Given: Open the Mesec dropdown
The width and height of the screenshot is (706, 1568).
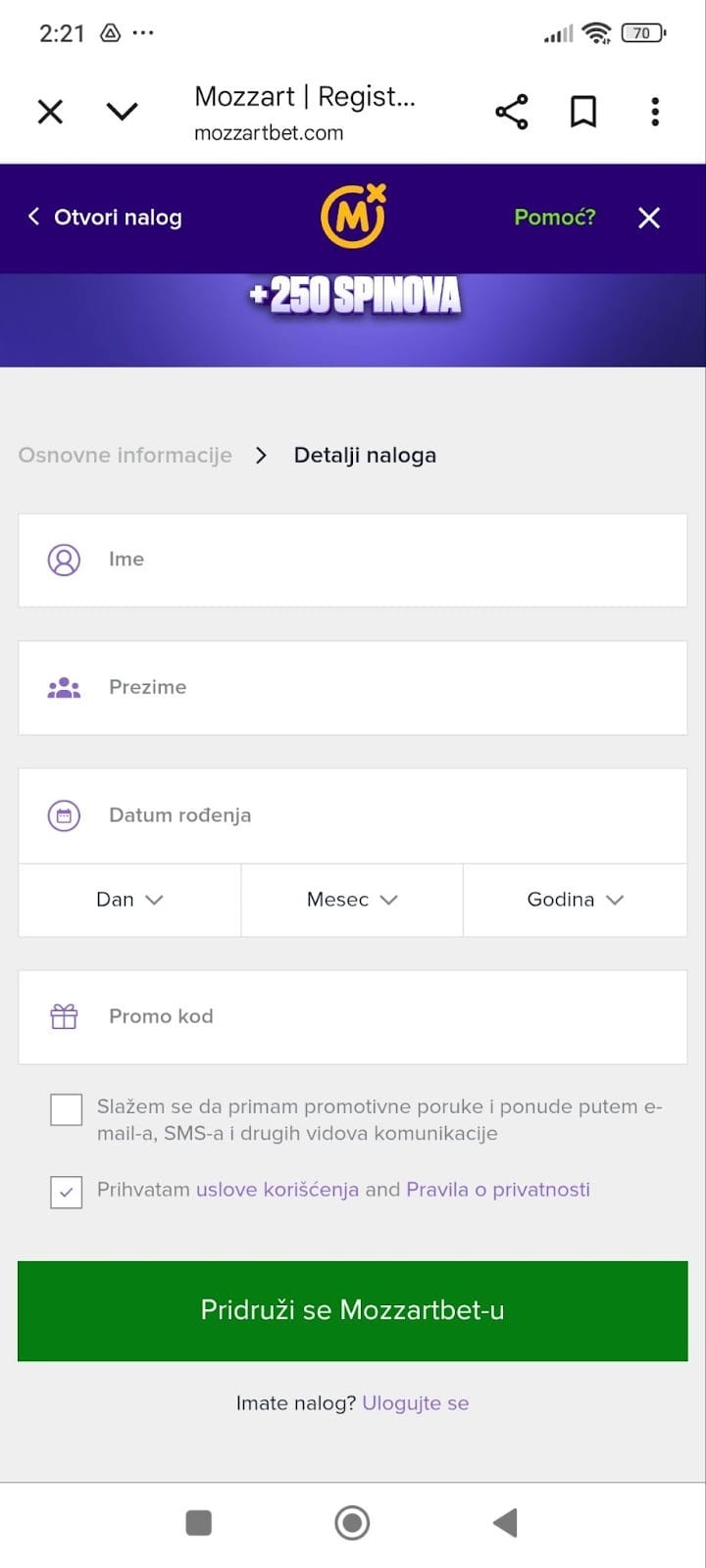Looking at the screenshot, I should (x=352, y=900).
